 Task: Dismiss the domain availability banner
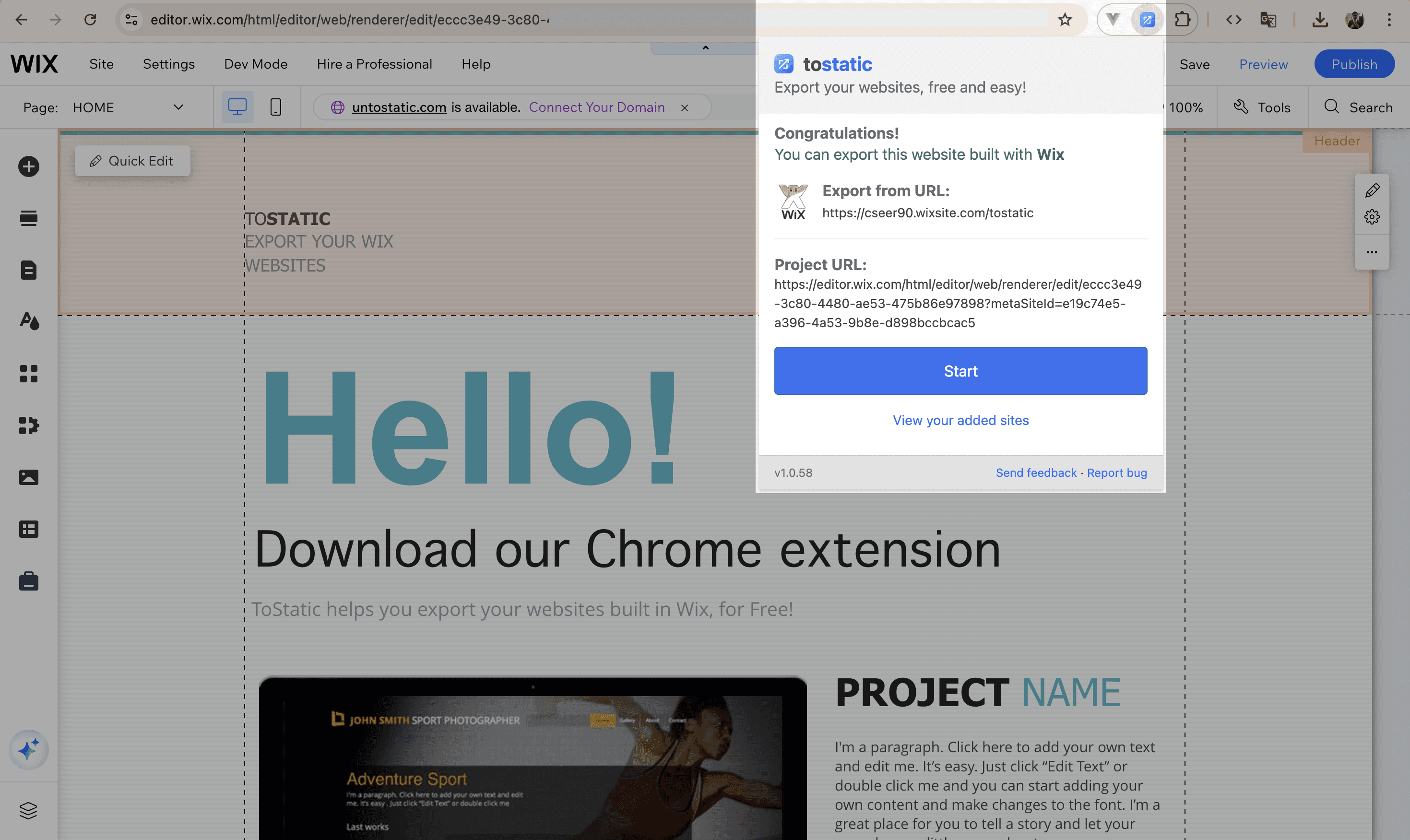[684, 107]
